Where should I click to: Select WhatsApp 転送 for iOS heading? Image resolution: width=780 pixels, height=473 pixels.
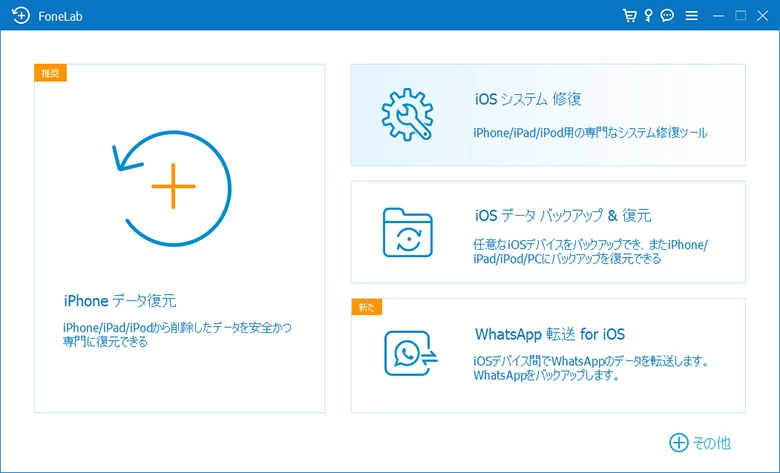coord(549,334)
